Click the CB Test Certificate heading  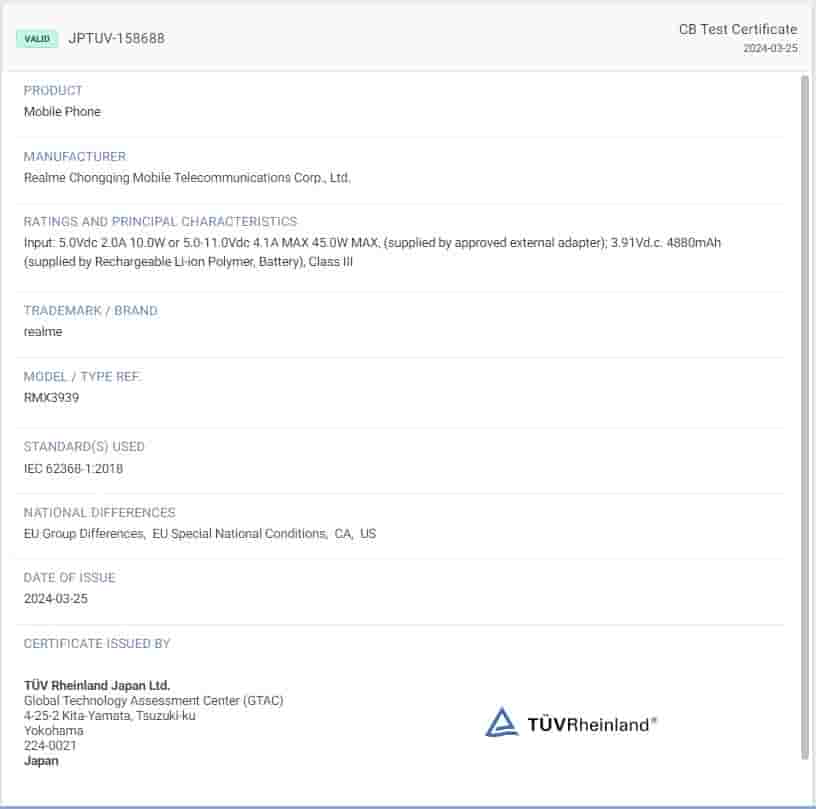pyautogui.click(x=737, y=29)
